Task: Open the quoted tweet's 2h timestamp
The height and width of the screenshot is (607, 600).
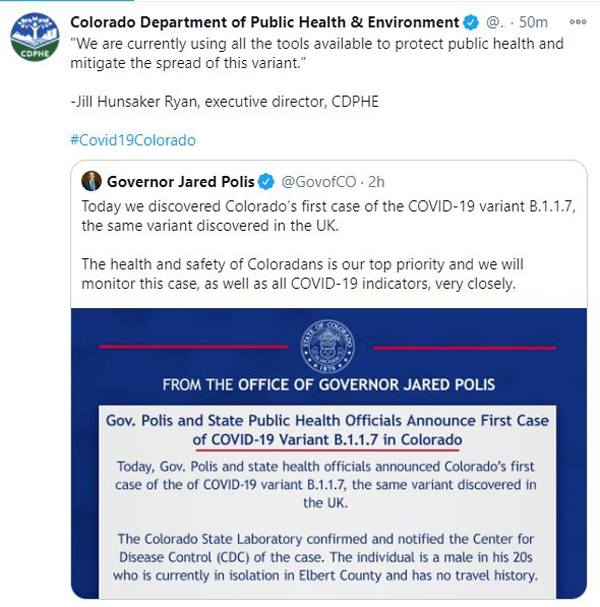Action: (x=376, y=182)
